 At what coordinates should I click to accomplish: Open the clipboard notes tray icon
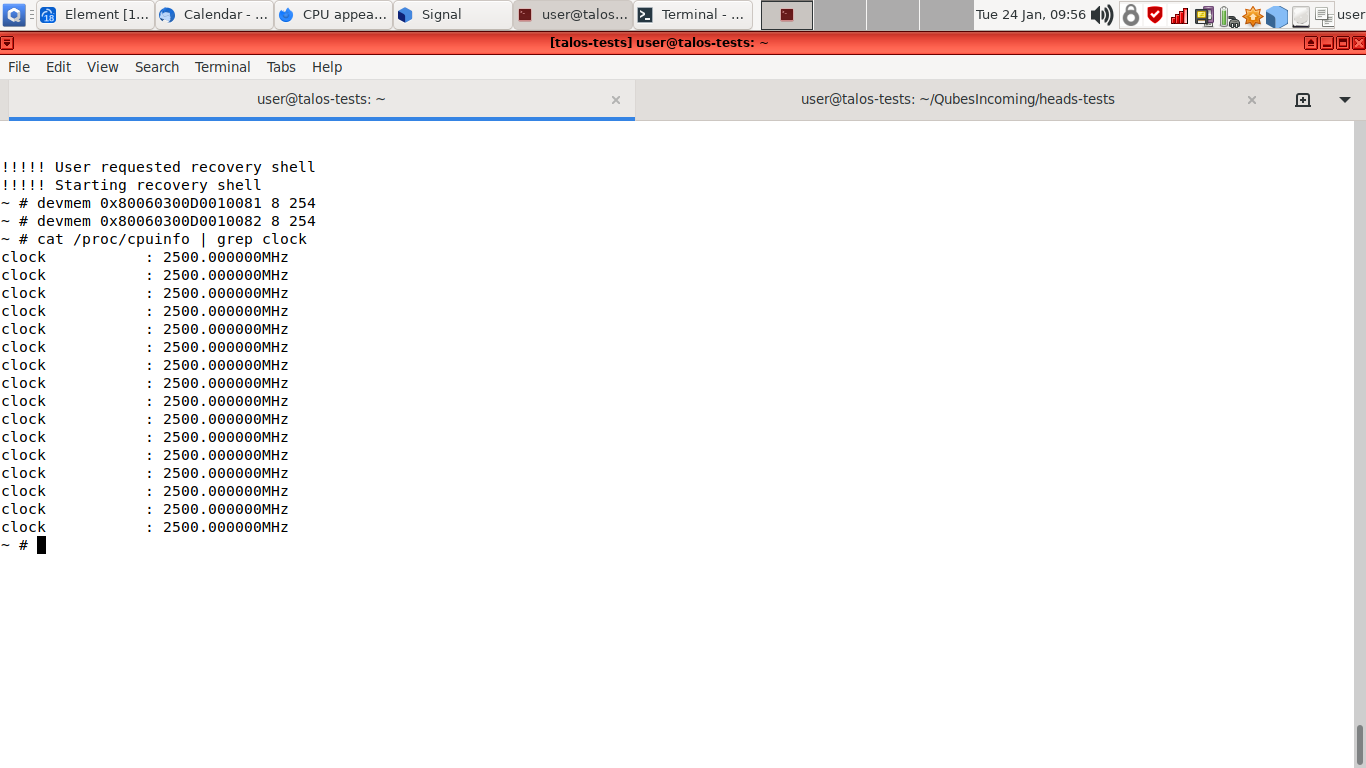point(1323,15)
